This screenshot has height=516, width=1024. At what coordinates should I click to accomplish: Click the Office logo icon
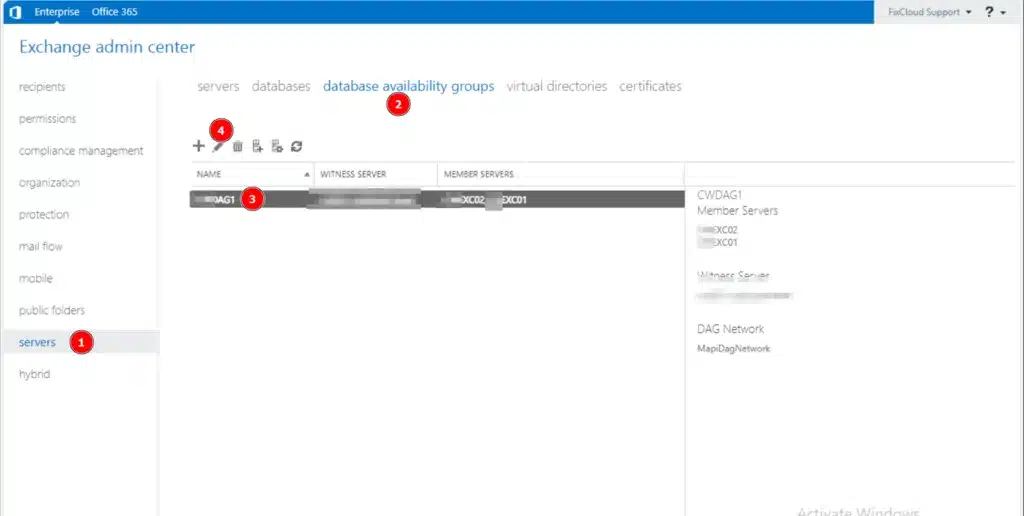[15, 12]
